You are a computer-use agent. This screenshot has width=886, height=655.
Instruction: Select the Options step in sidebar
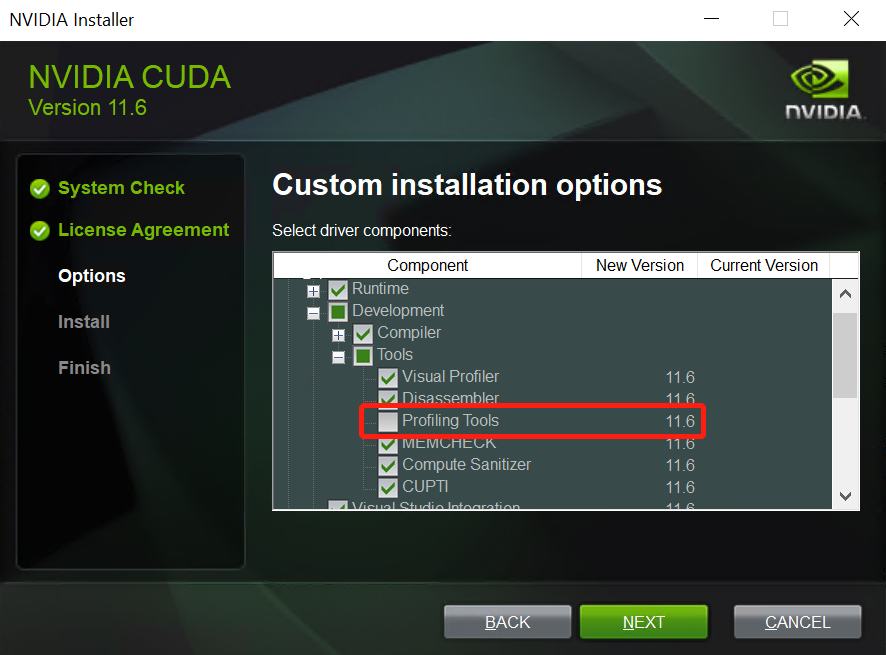[92, 276]
